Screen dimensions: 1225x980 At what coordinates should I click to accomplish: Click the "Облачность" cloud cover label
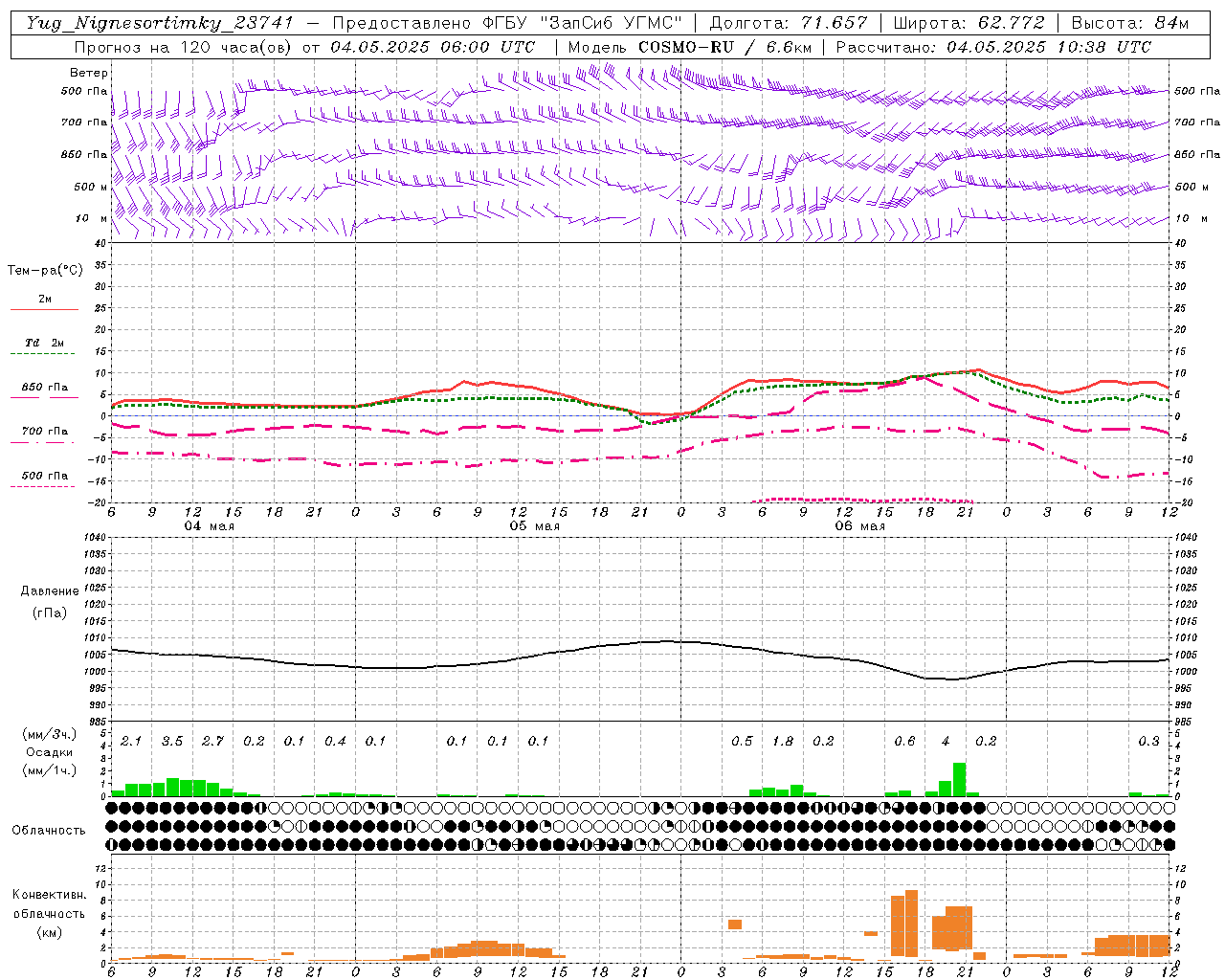49,830
